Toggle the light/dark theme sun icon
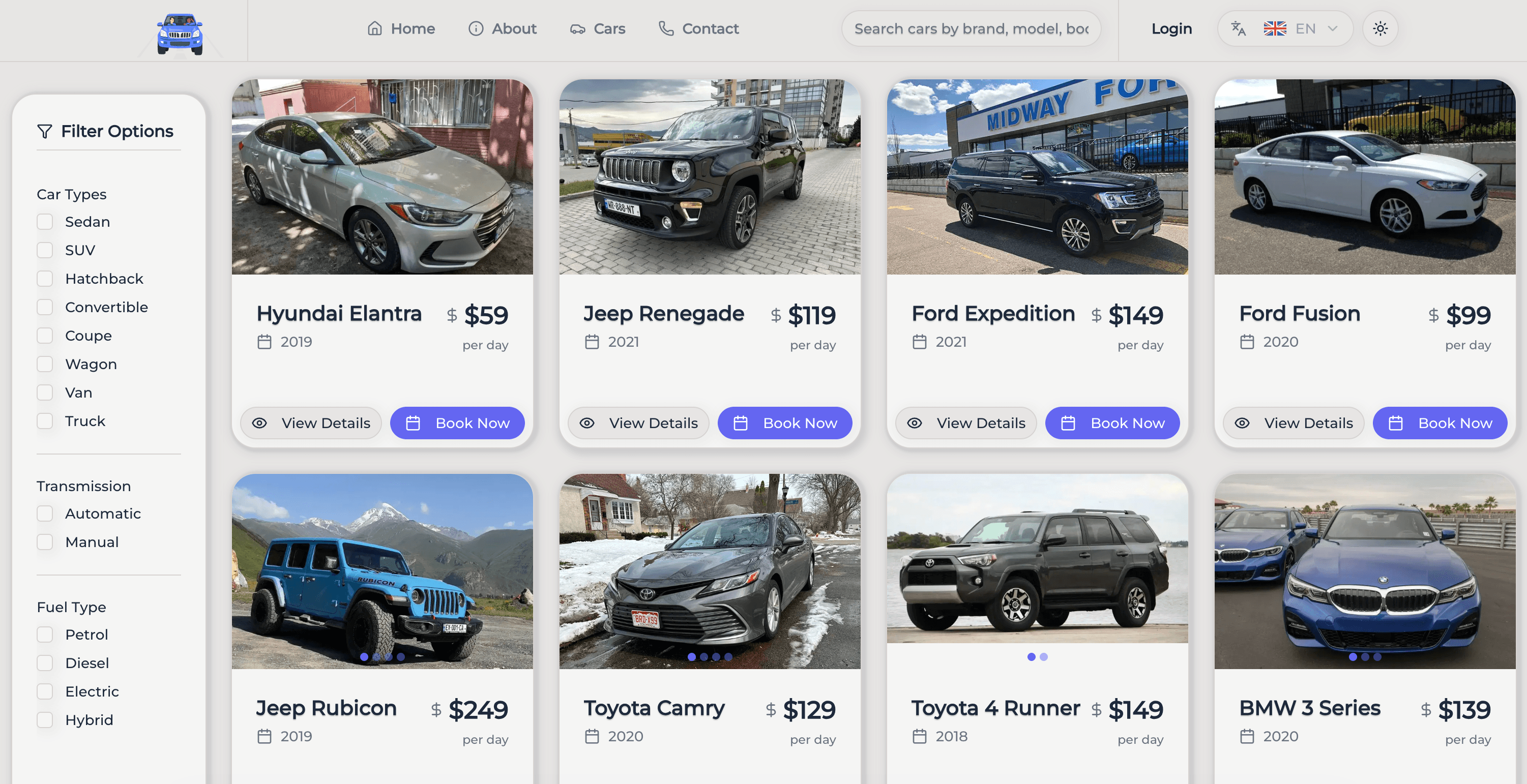The height and width of the screenshot is (784, 1527). click(1380, 28)
